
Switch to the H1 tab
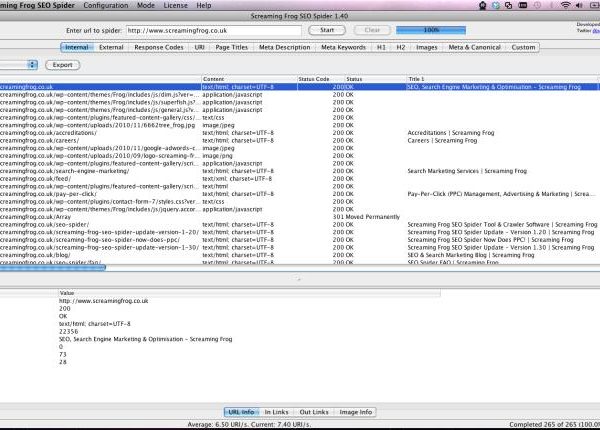(381, 47)
